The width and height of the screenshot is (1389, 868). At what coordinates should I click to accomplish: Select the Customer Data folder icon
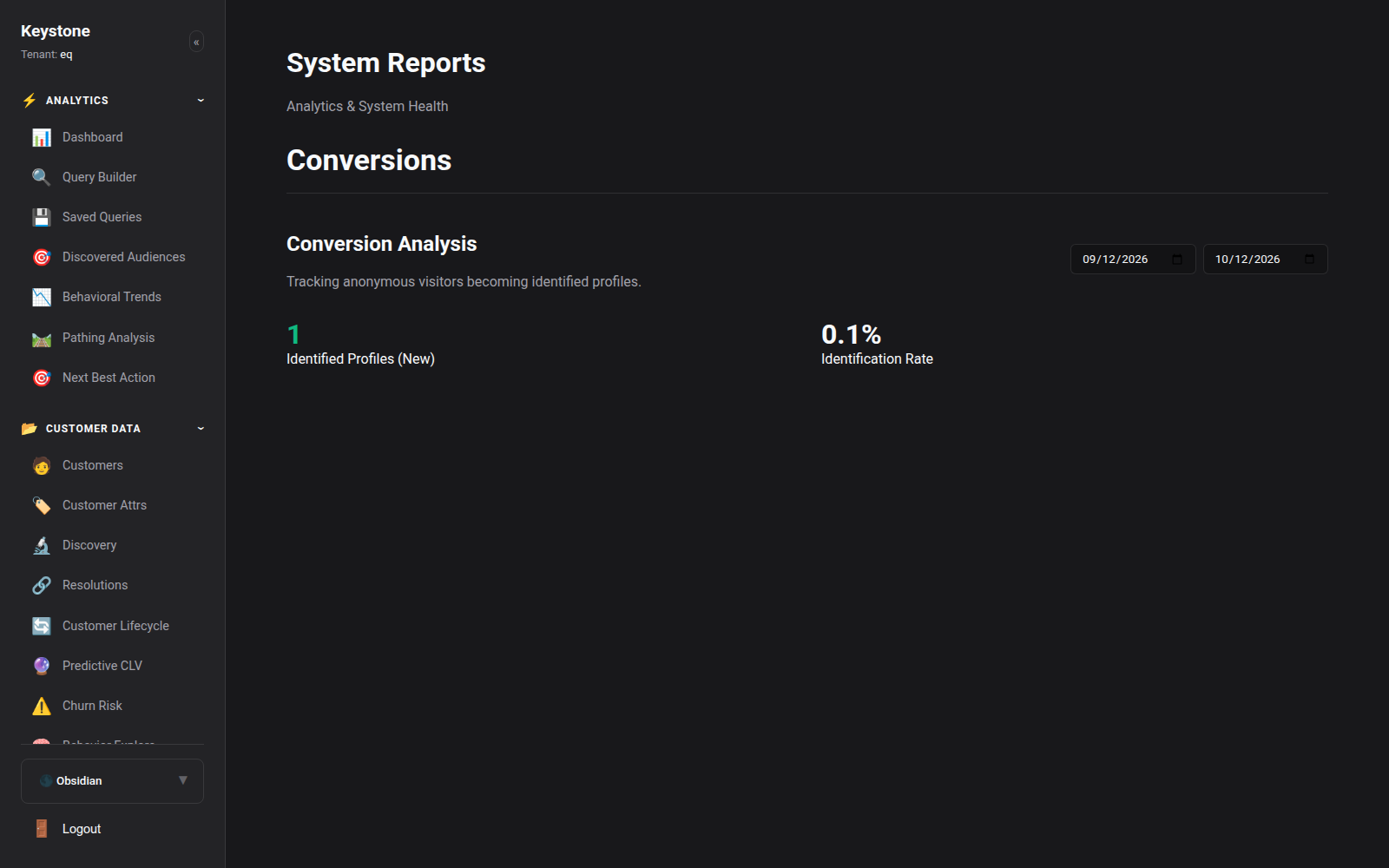click(x=30, y=429)
